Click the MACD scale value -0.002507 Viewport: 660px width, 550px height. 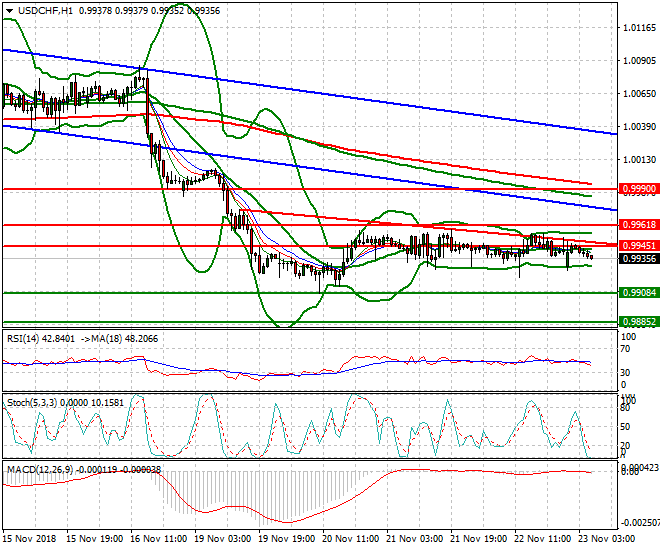click(x=641, y=523)
